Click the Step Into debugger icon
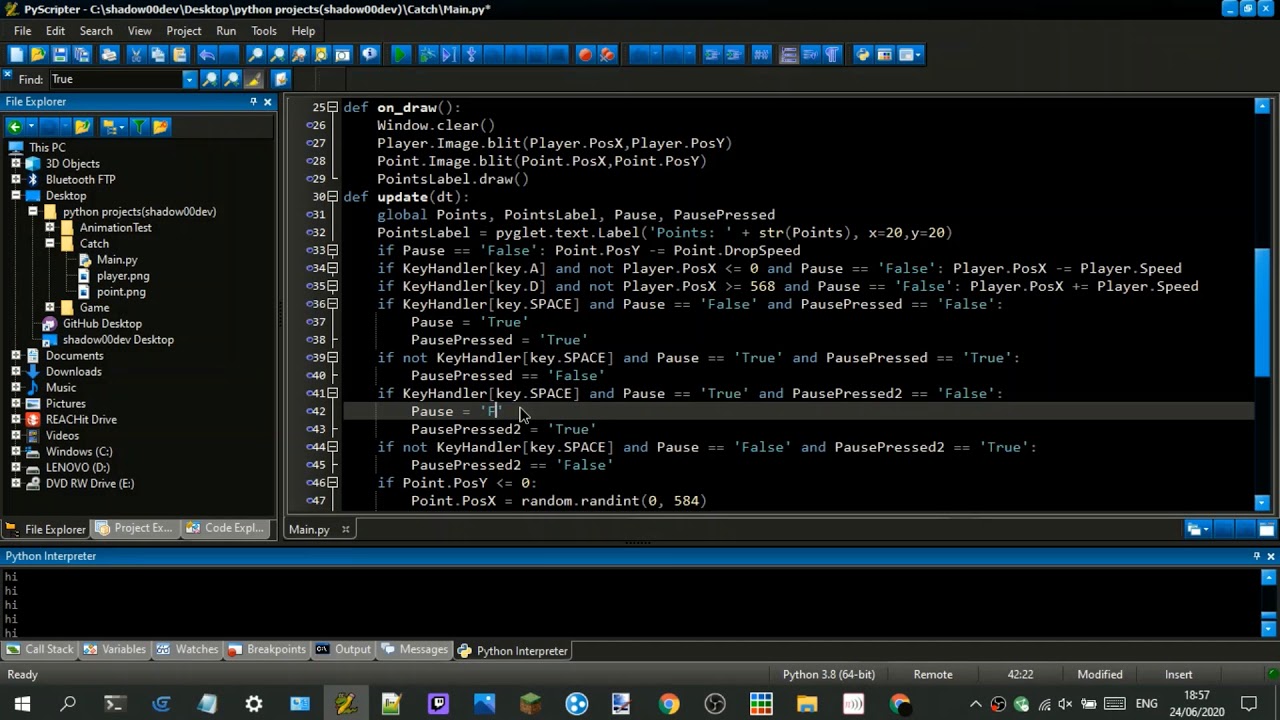 pos(471,54)
